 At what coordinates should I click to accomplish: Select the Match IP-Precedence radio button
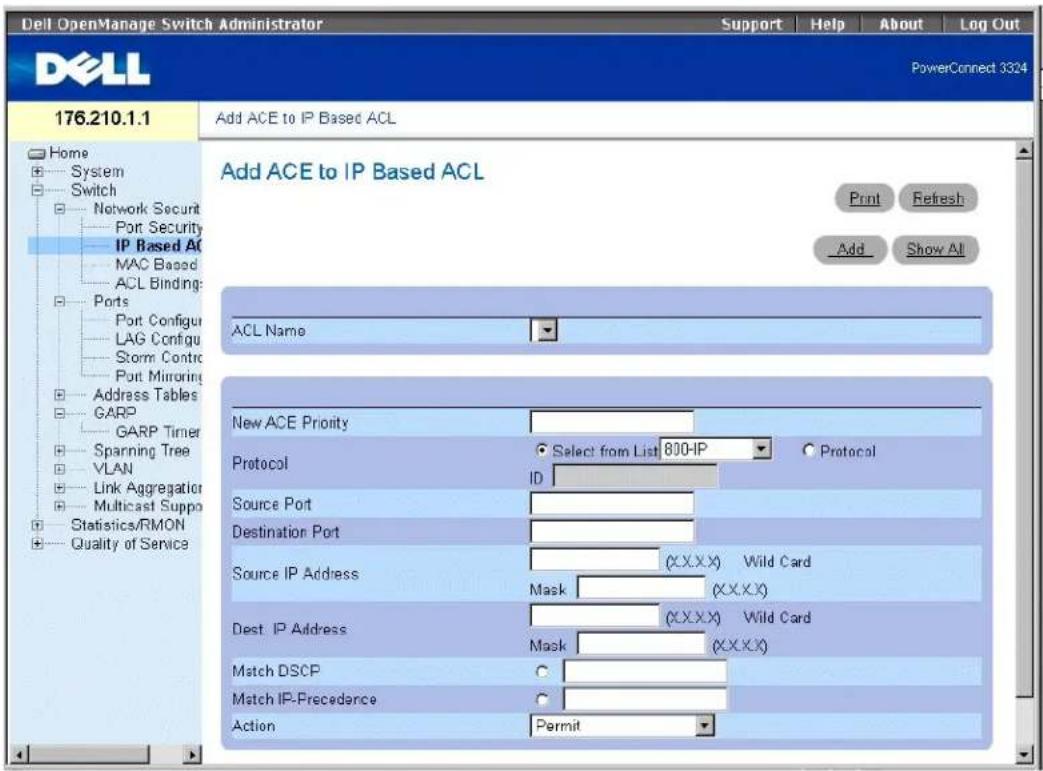pos(542,699)
